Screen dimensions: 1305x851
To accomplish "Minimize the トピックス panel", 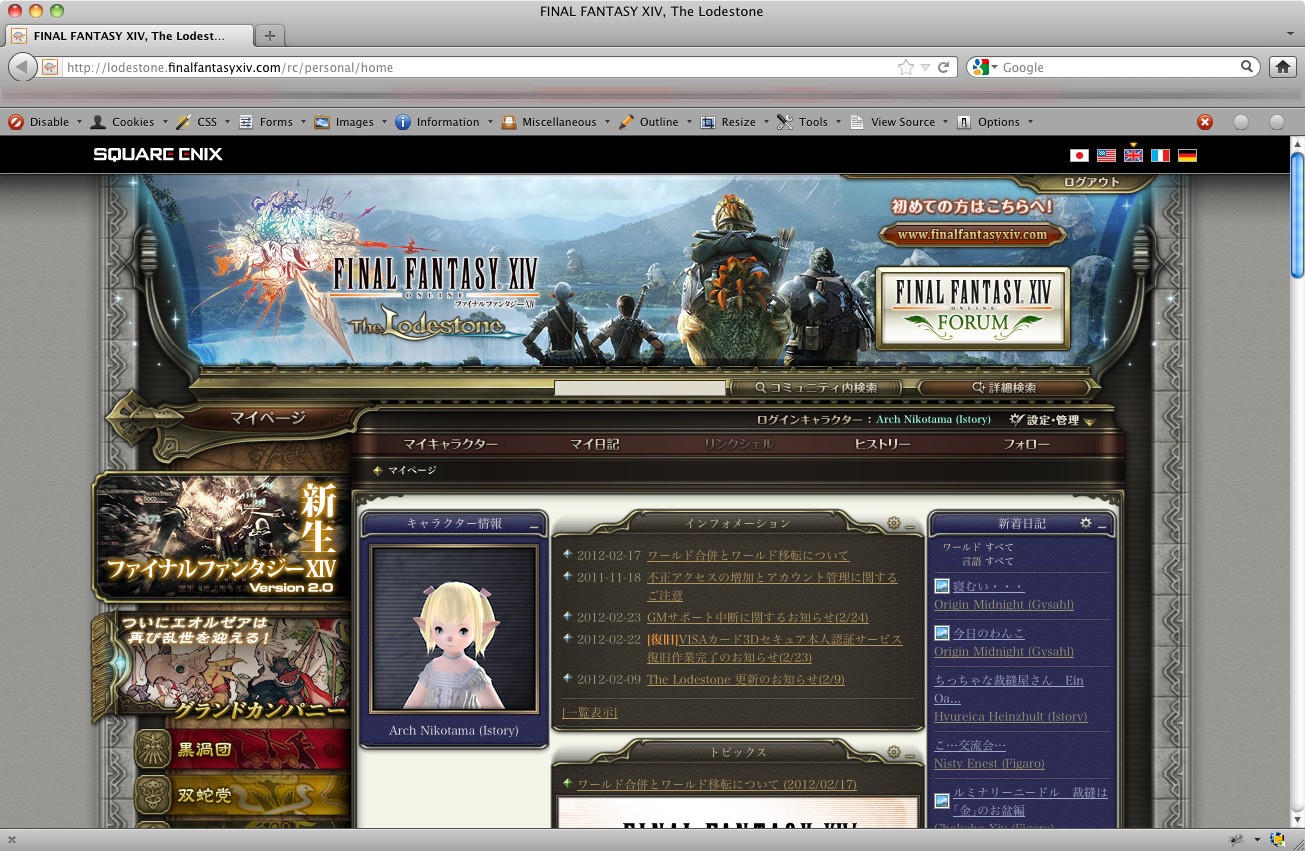I will [x=909, y=754].
